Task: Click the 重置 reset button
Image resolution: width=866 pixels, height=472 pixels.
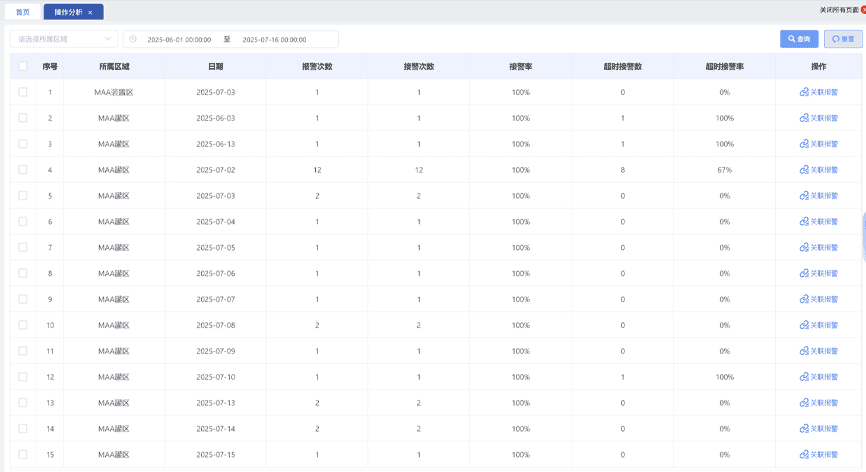Action: click(x=843, y=39)
